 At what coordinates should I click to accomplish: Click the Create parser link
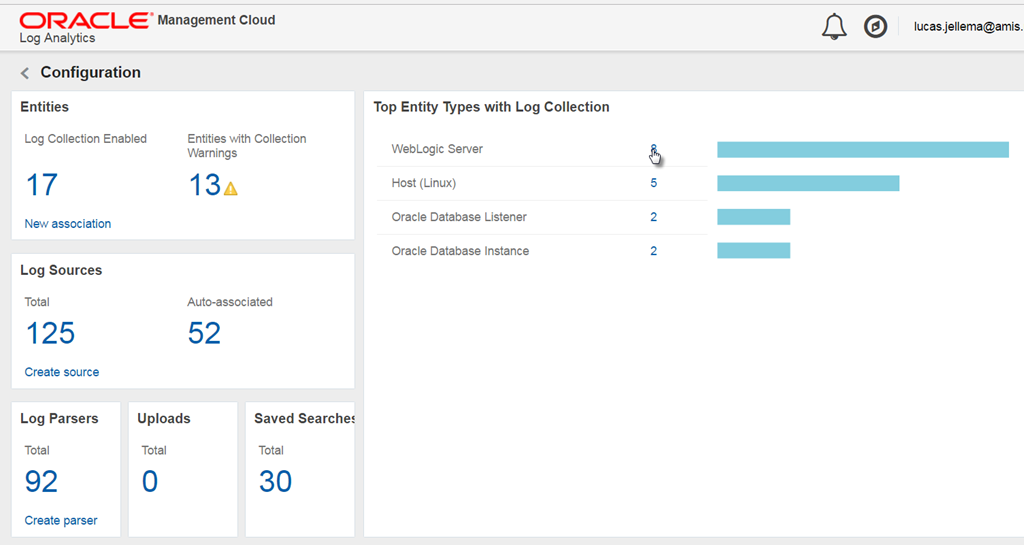pos(60,520)
